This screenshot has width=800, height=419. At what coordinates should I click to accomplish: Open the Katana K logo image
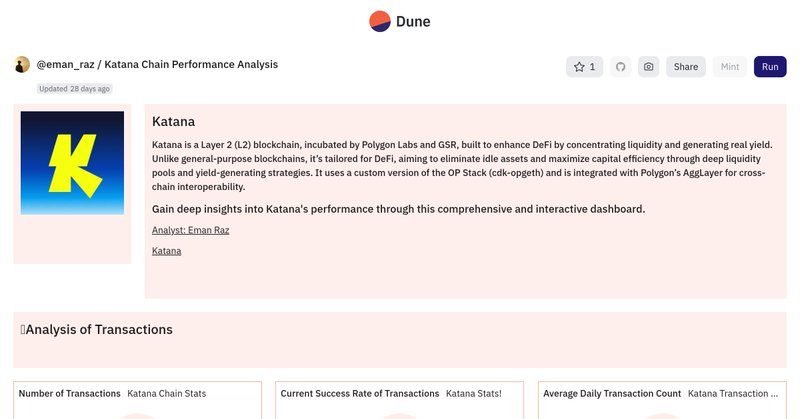coord(72,163)
